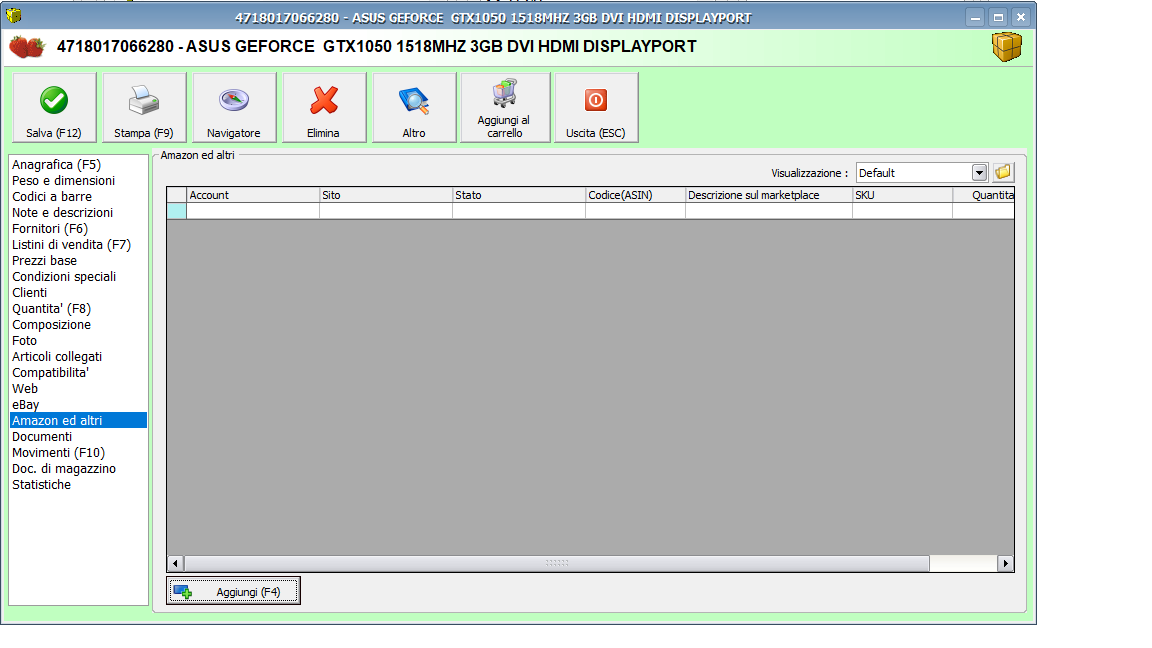Click the Quantita column header
This screenshot has height=648, width=1152.
point(983,195)
